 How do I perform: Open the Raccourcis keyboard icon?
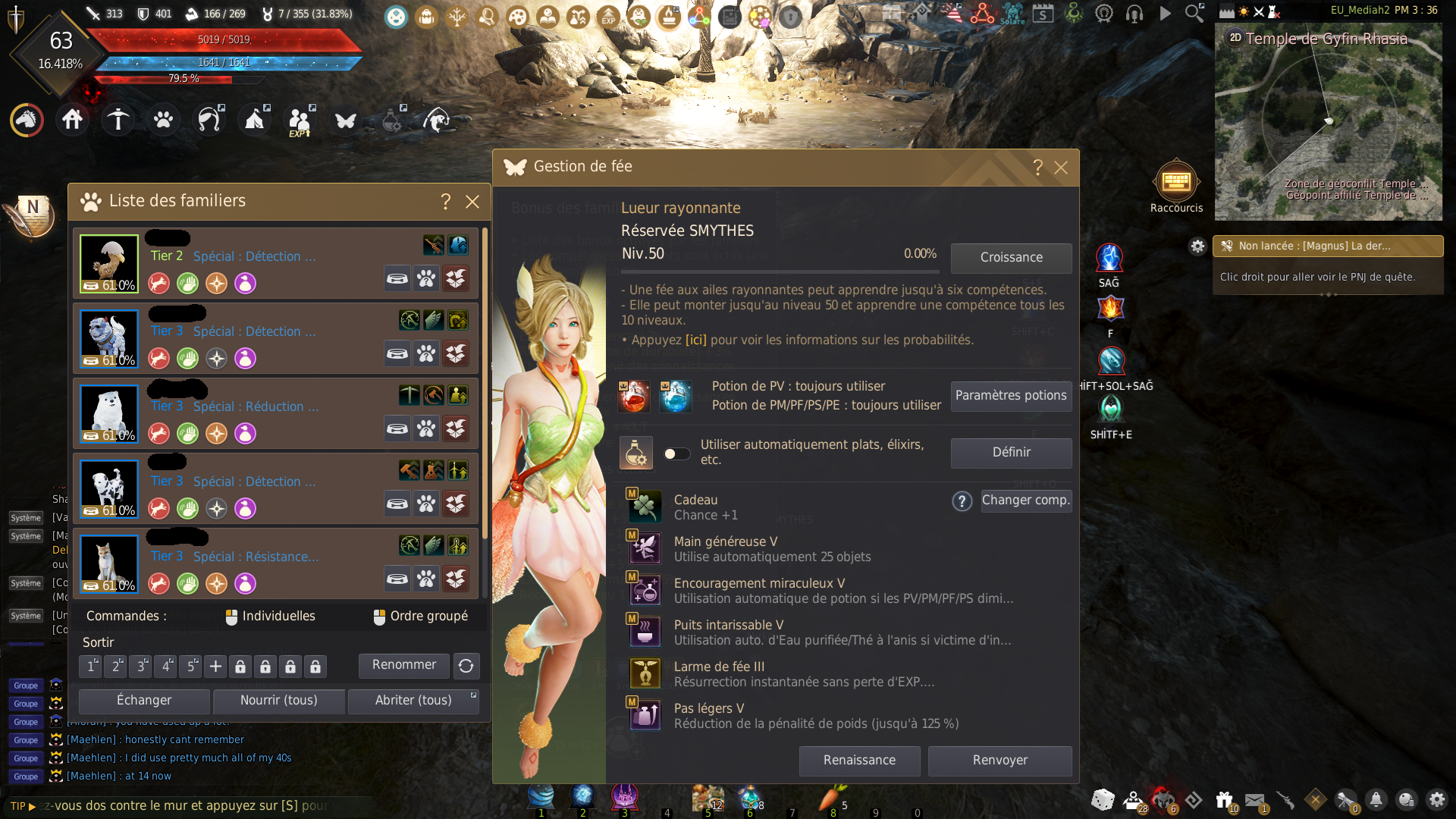click(1175, 182)
